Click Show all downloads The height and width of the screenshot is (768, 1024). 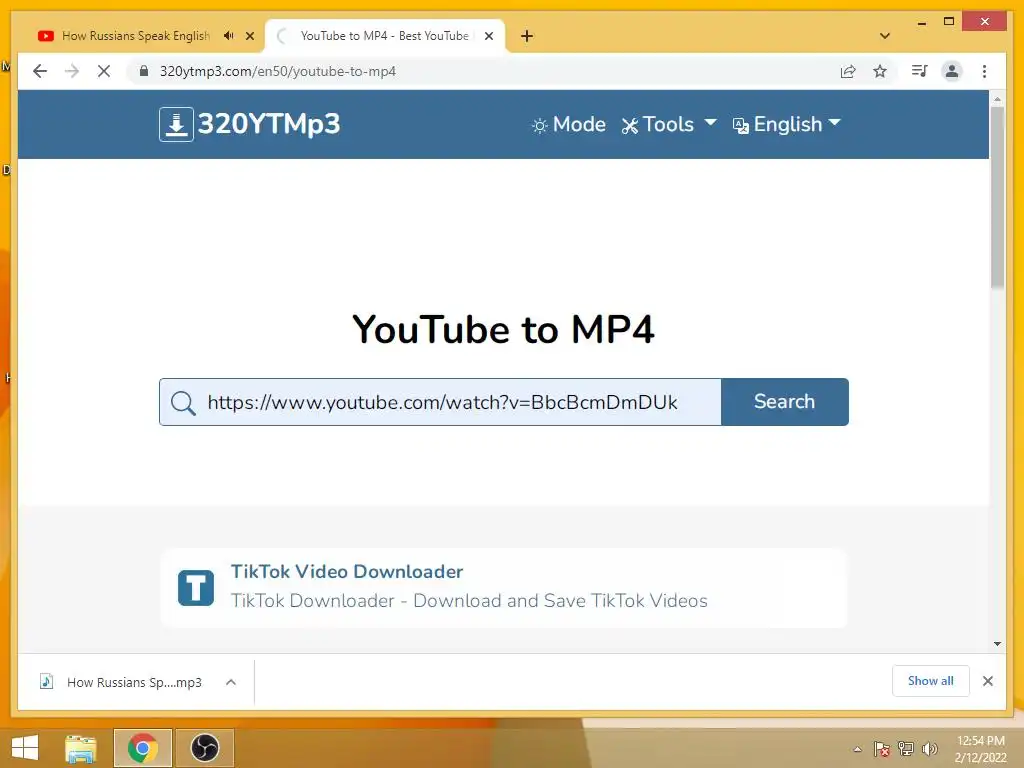click(931, 681)
